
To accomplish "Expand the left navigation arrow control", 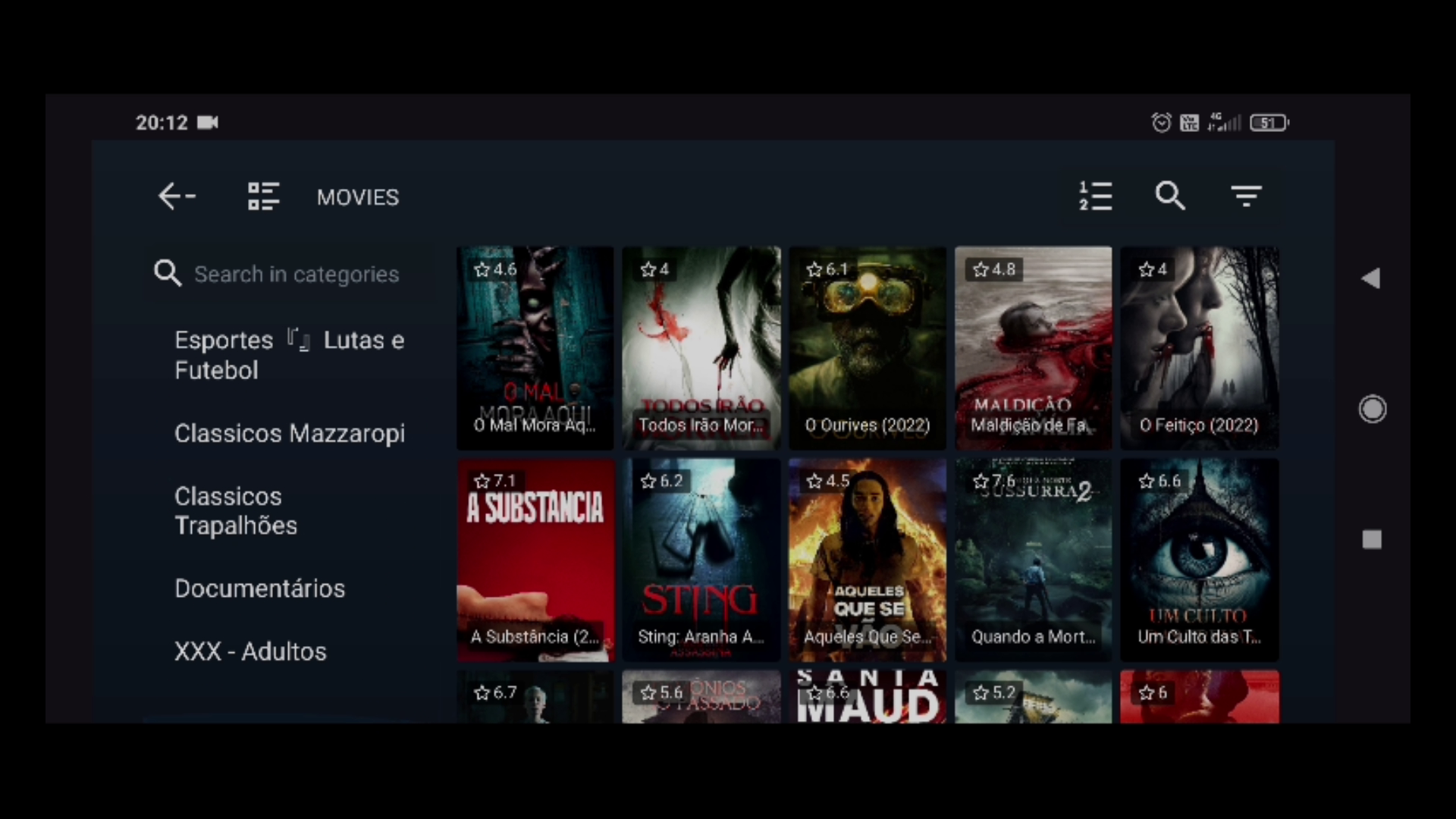I will [1373, 278].
